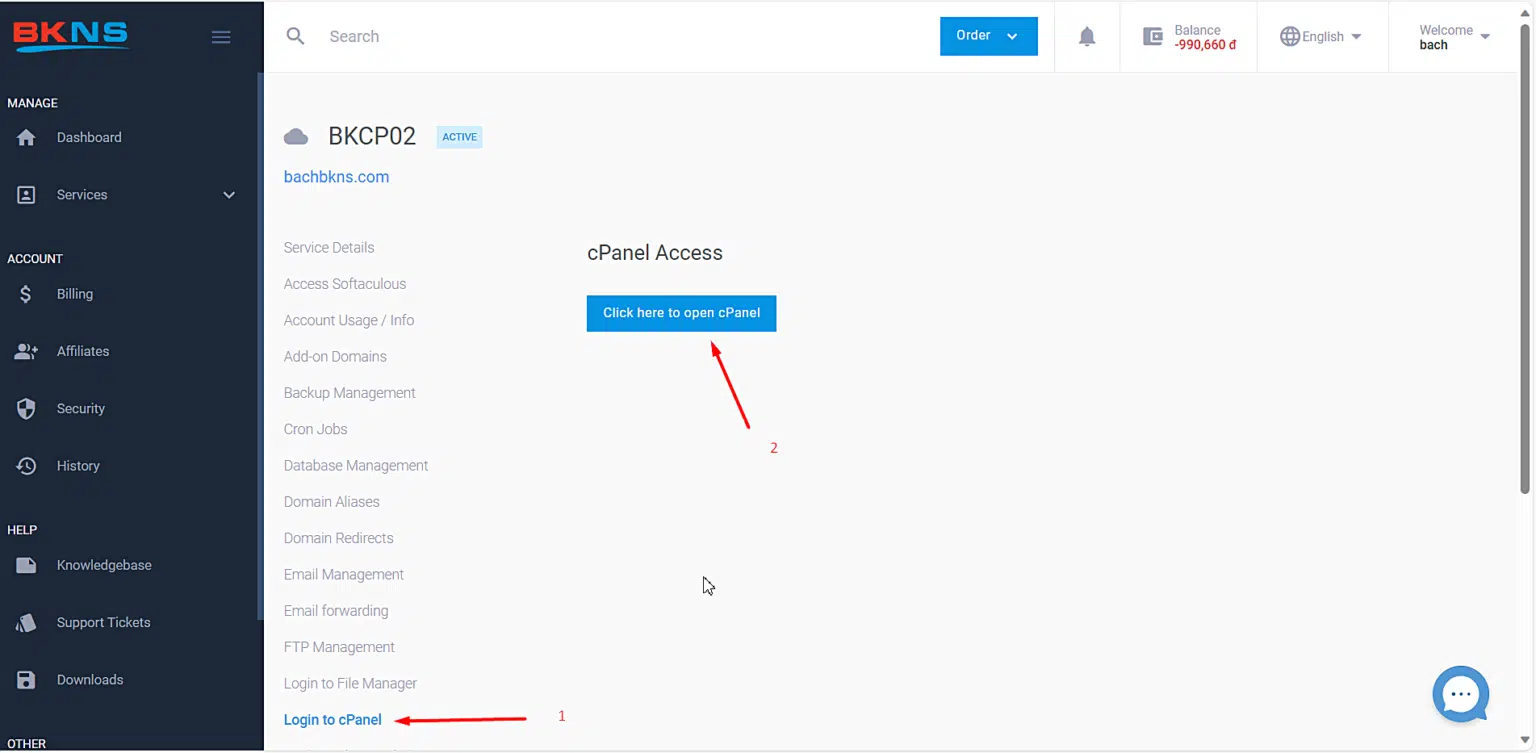Select Email forwarding link
This screenshot has width=1536, height=753.
coord(336,611)
